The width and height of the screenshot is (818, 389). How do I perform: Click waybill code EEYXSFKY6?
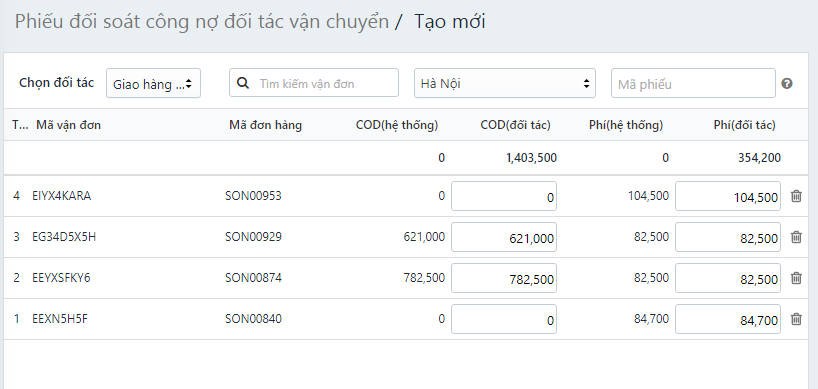(x=61, y=278)
